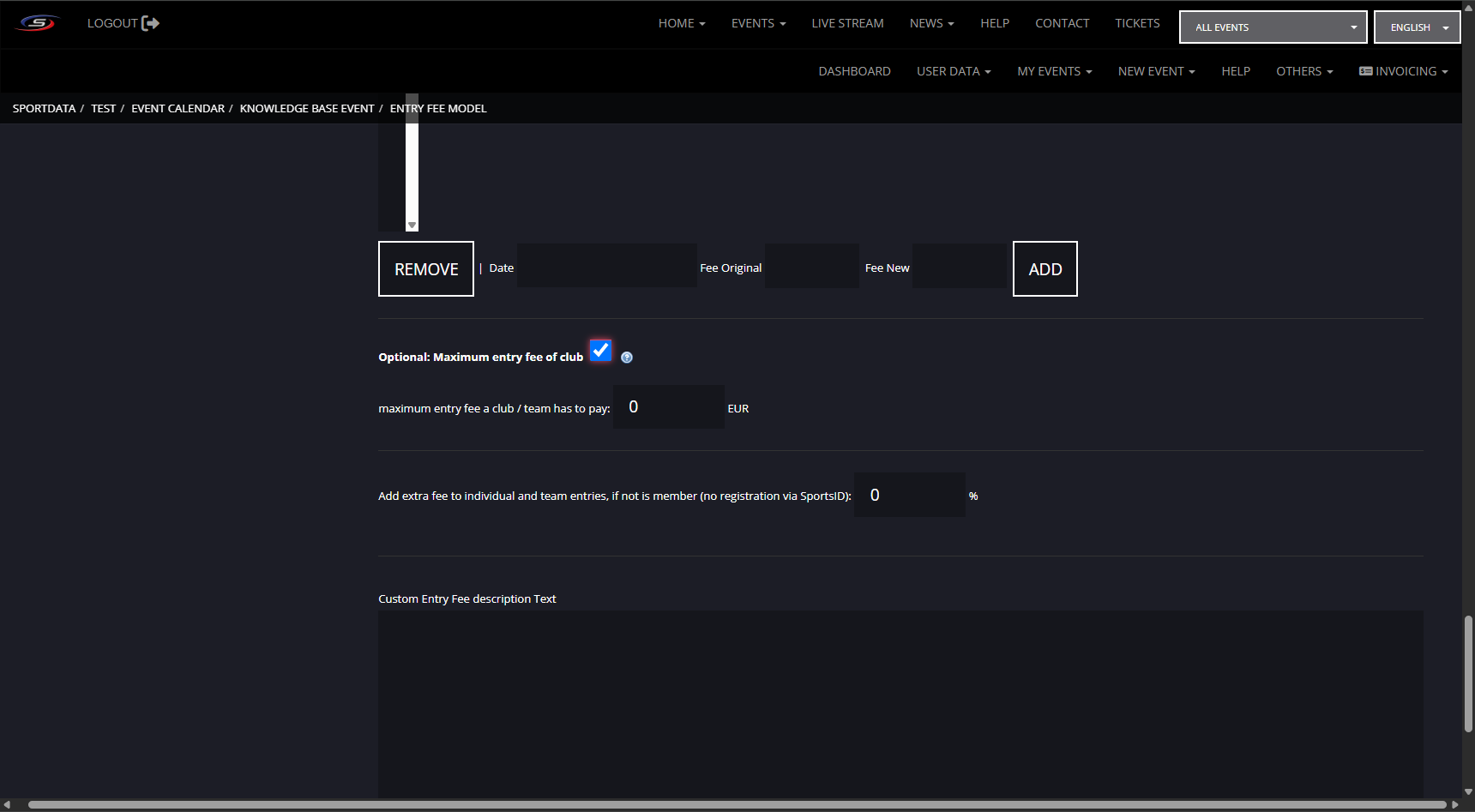Click the SPORTDATA breadcrumb link

click(44, 109)
